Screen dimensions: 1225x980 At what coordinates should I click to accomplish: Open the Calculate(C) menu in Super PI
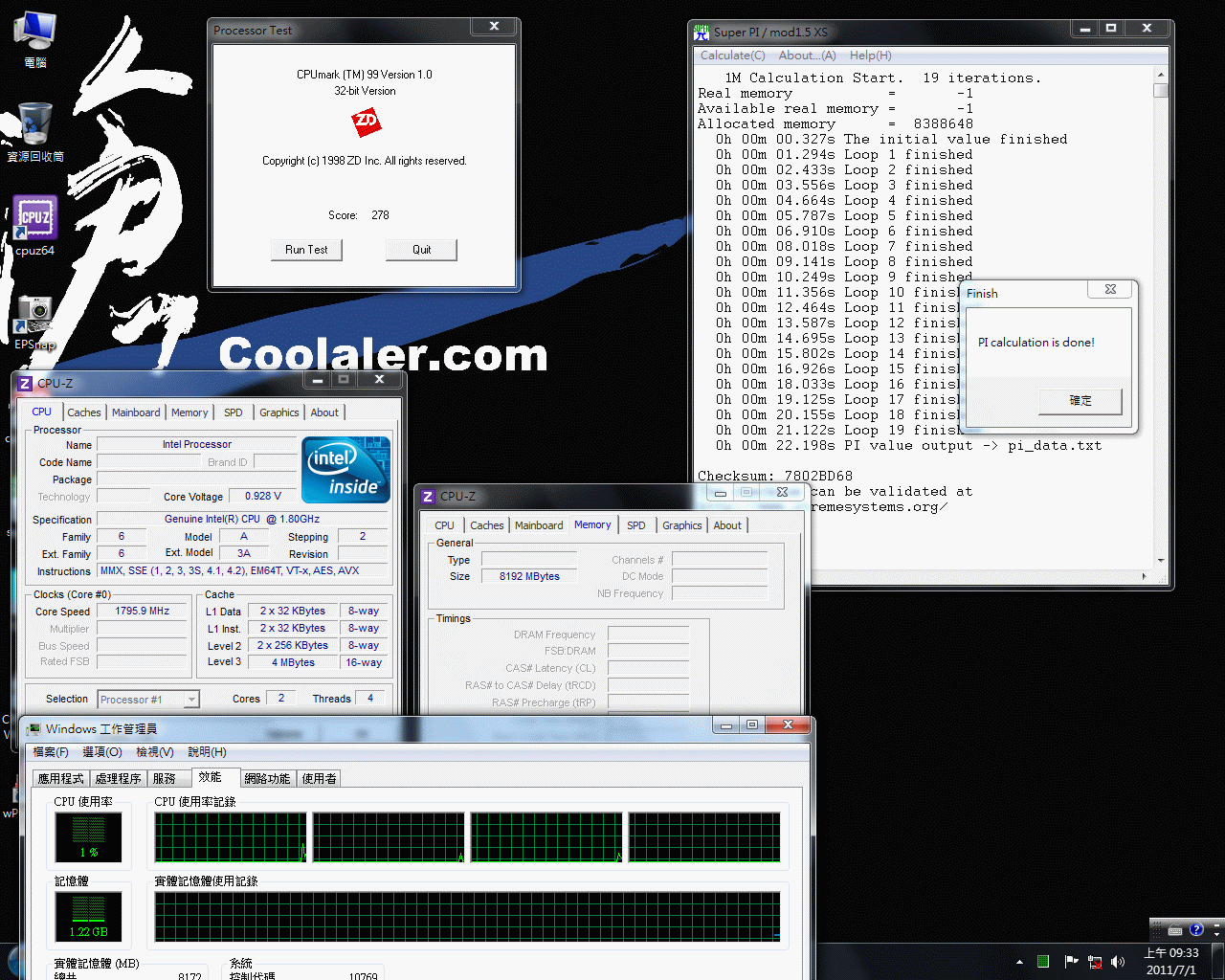point(732,56)
